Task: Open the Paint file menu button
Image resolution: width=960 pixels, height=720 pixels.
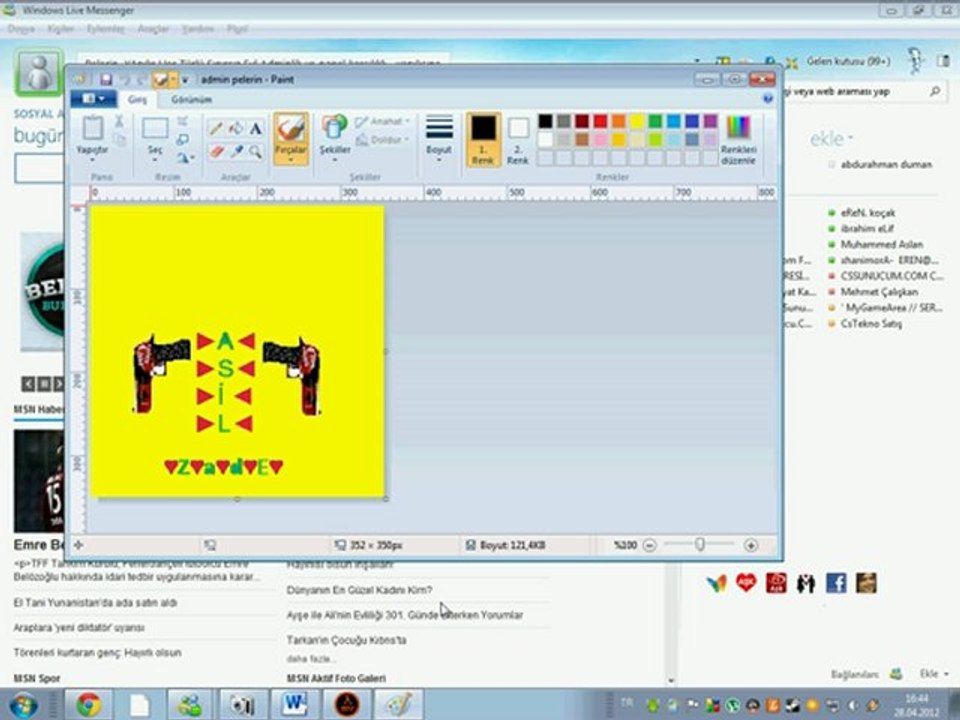Action: pyautogui.click(x=93, y=99)
